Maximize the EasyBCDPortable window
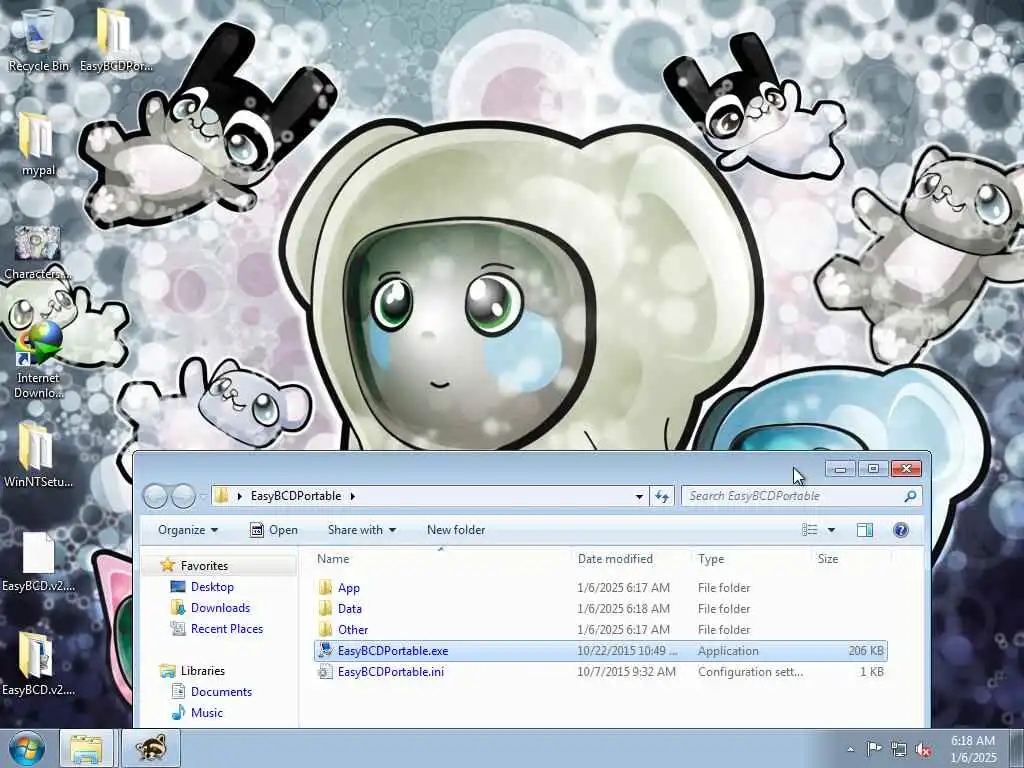The height and width of the screenshot is (768, 1024). click(873, 469)
